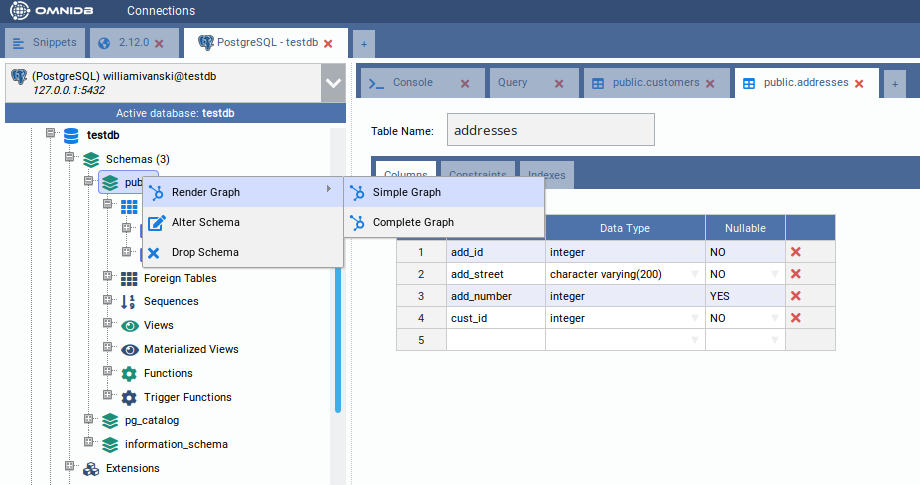The width and height of the screenshot is (920, 485).
Task: Click the OmniDB logo icon
Action: click(x=19, y=11)
